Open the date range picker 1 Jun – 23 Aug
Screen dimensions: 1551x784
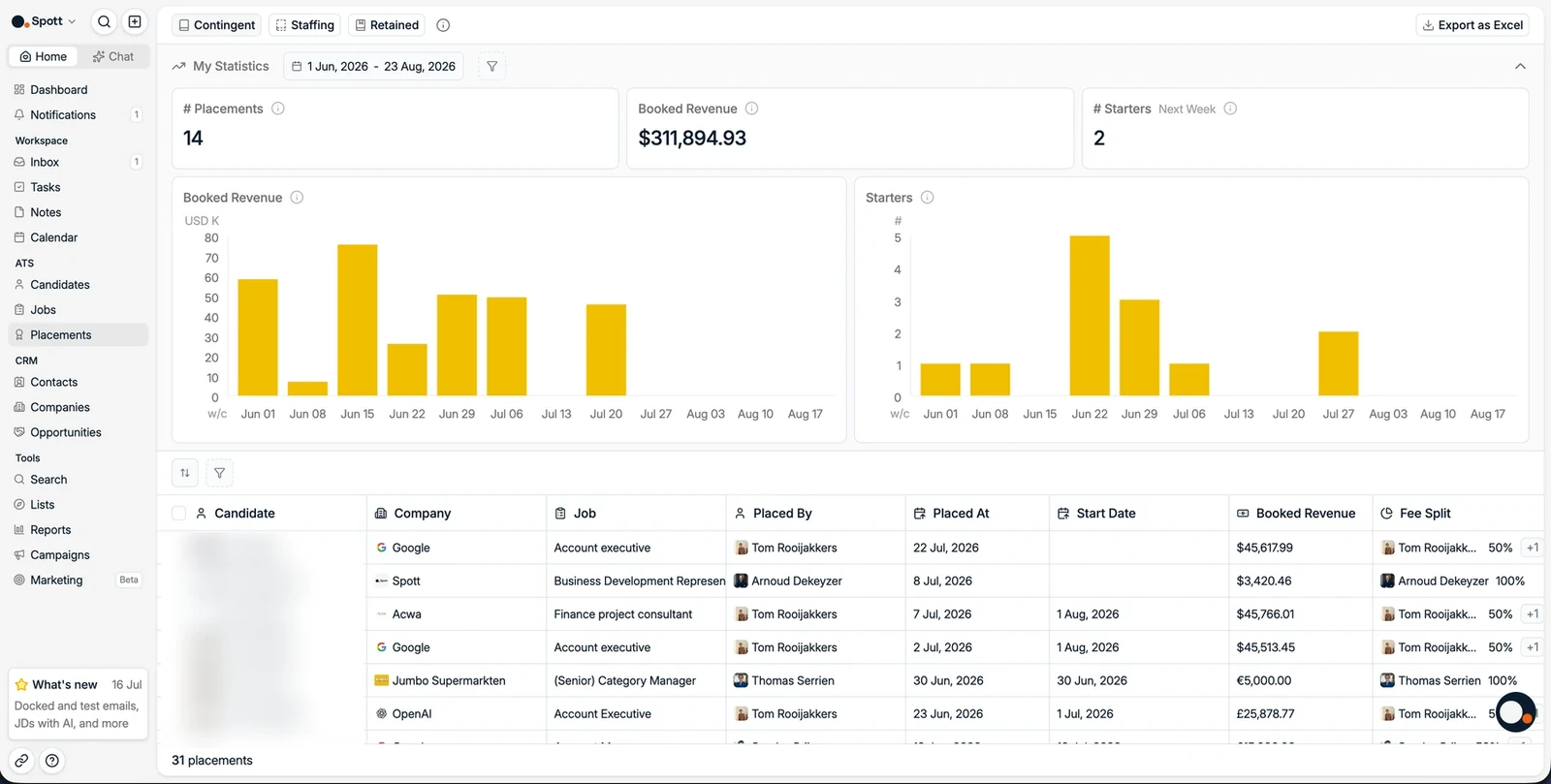coord(373,67)
